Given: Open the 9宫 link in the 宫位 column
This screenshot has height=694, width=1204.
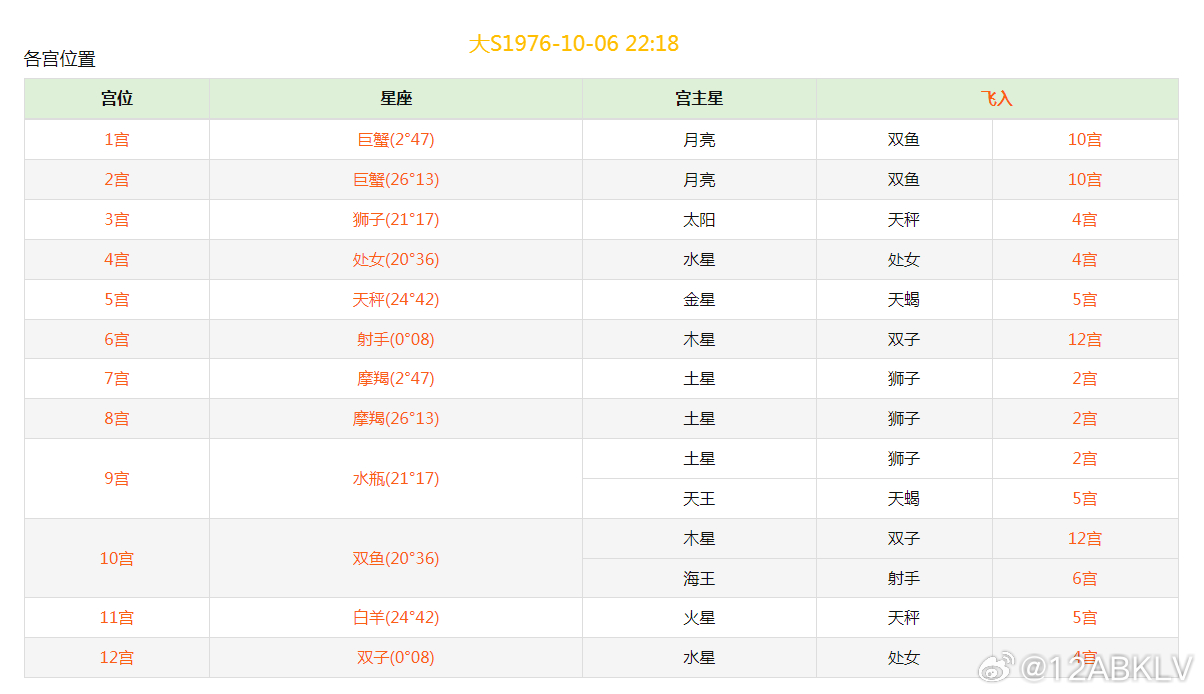Looking at the screenshot, I should tap(117, 479).
